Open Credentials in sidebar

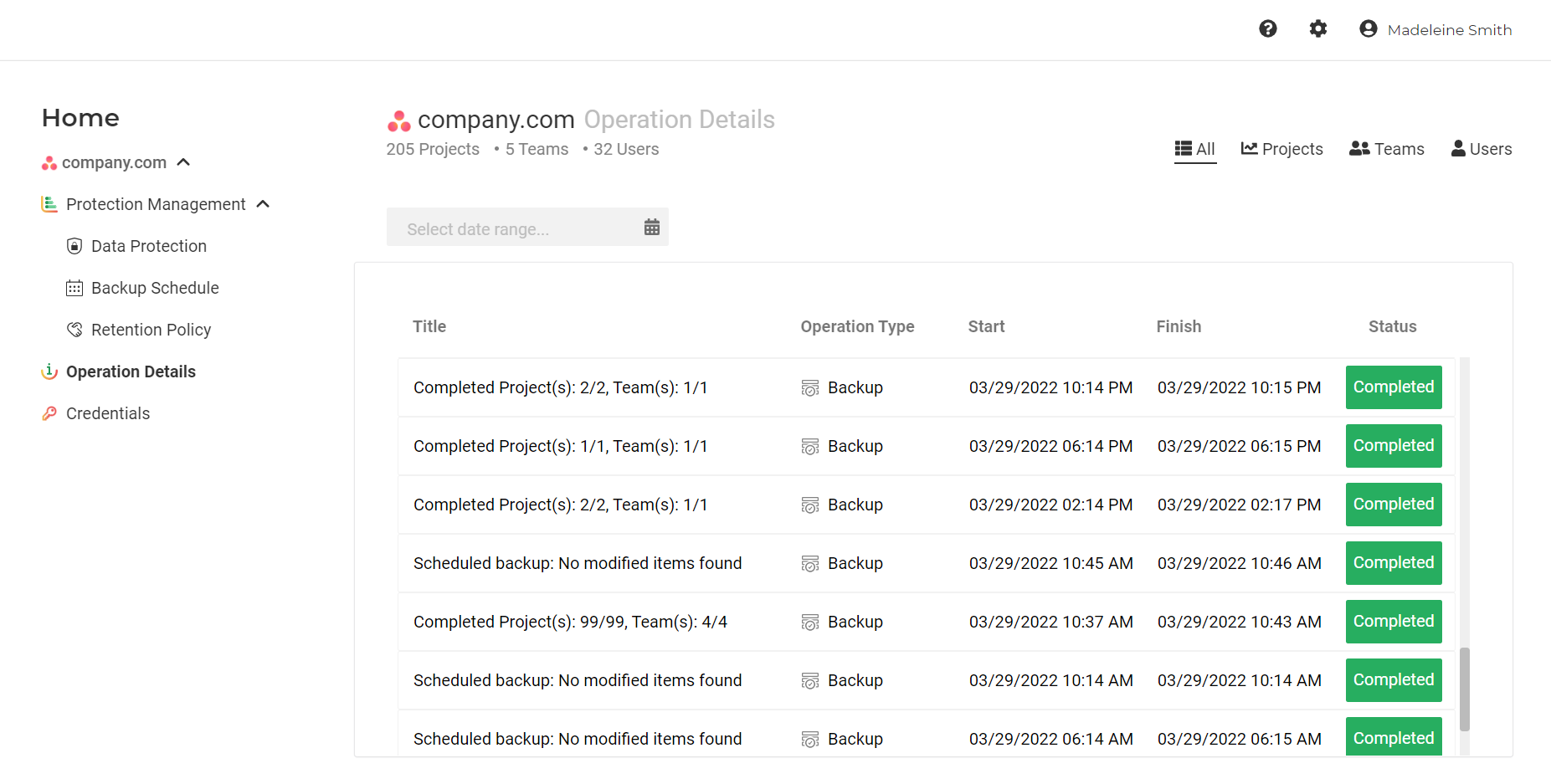pyautogui.click(x=108, y=413)
